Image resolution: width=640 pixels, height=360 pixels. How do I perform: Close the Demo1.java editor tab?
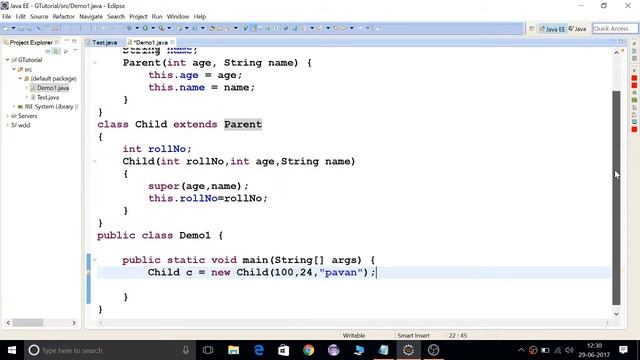pos(173,42)
